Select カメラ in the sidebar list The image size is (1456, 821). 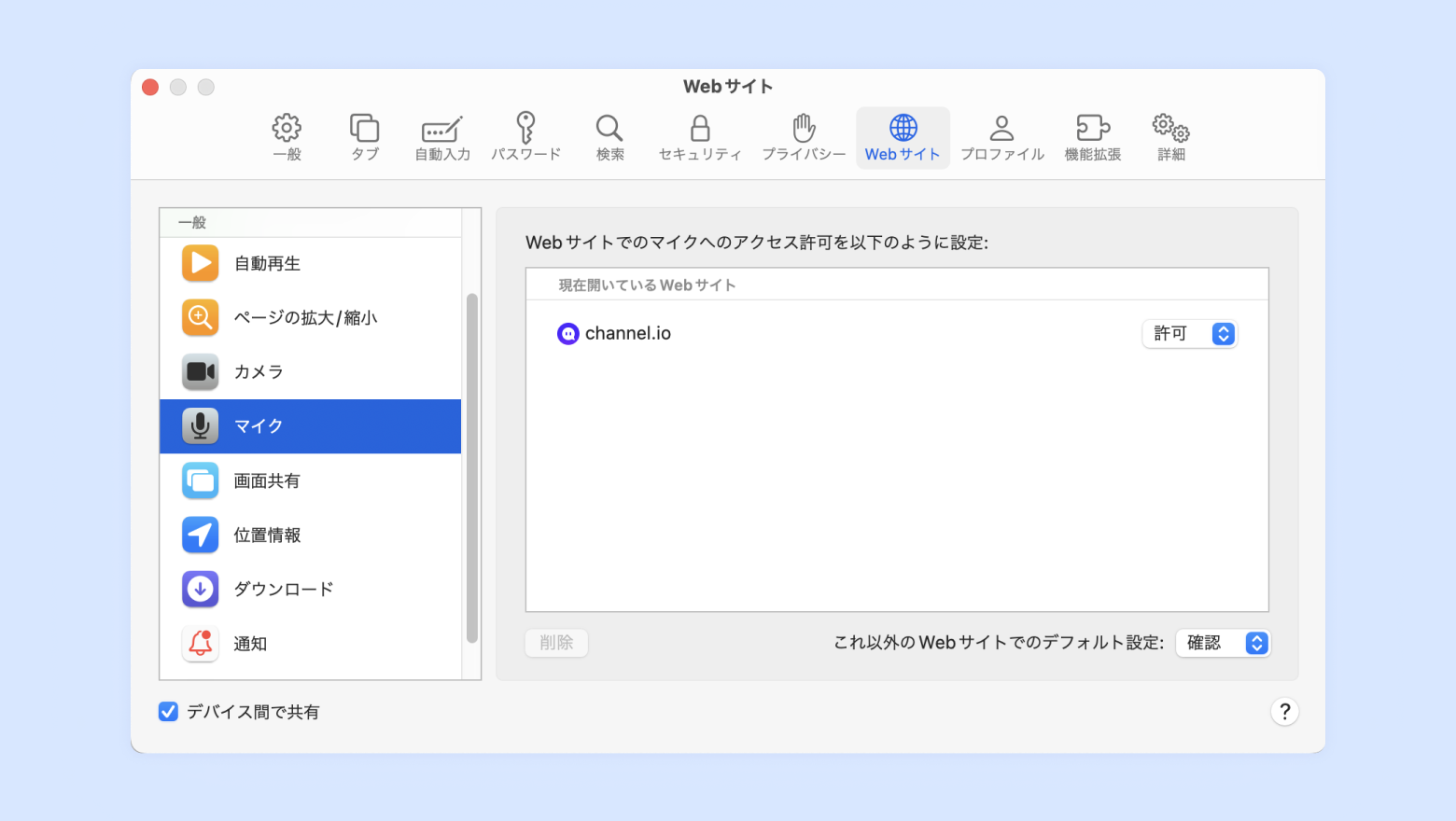click(311, 372)
